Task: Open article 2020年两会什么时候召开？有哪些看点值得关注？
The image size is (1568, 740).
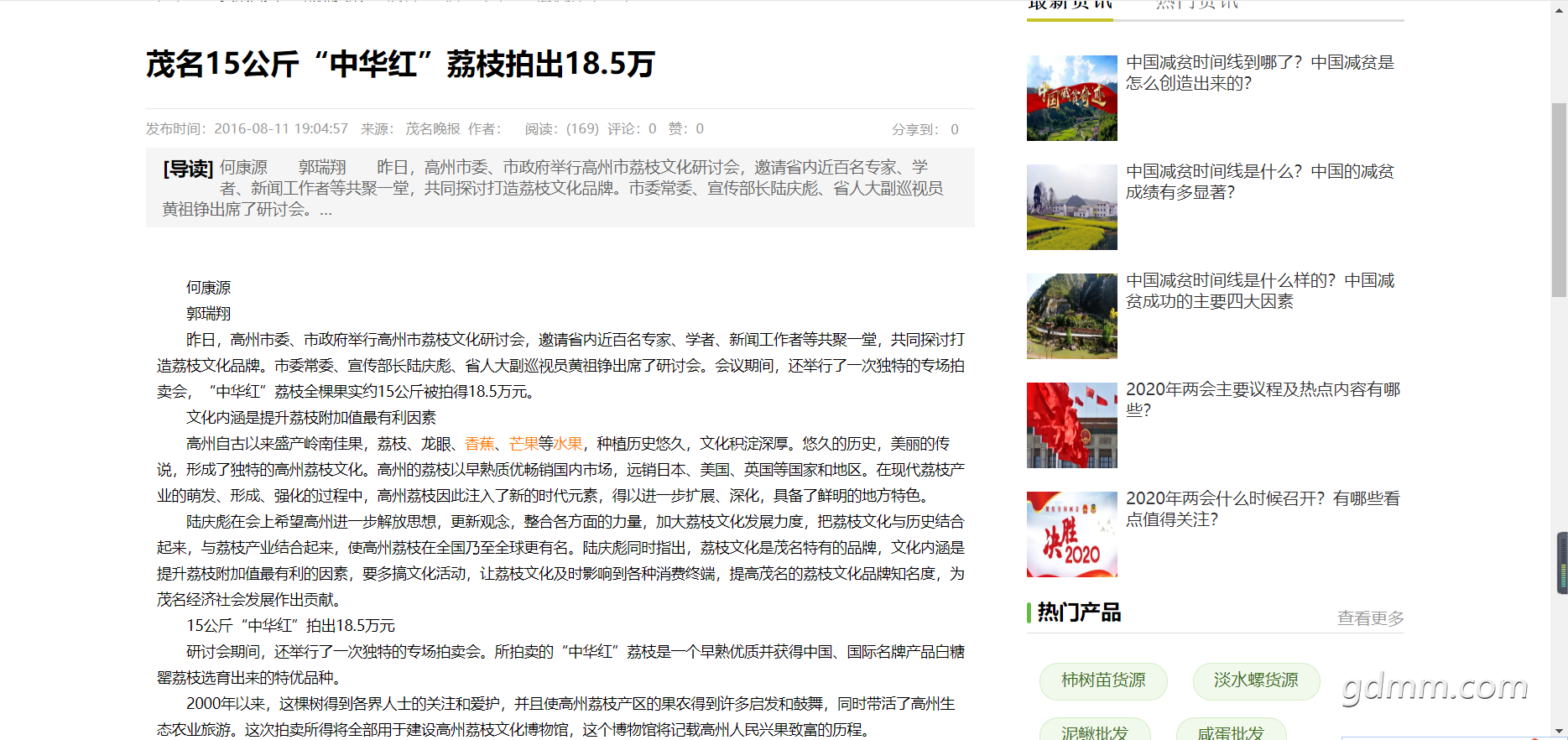Action: [1263, 509]
